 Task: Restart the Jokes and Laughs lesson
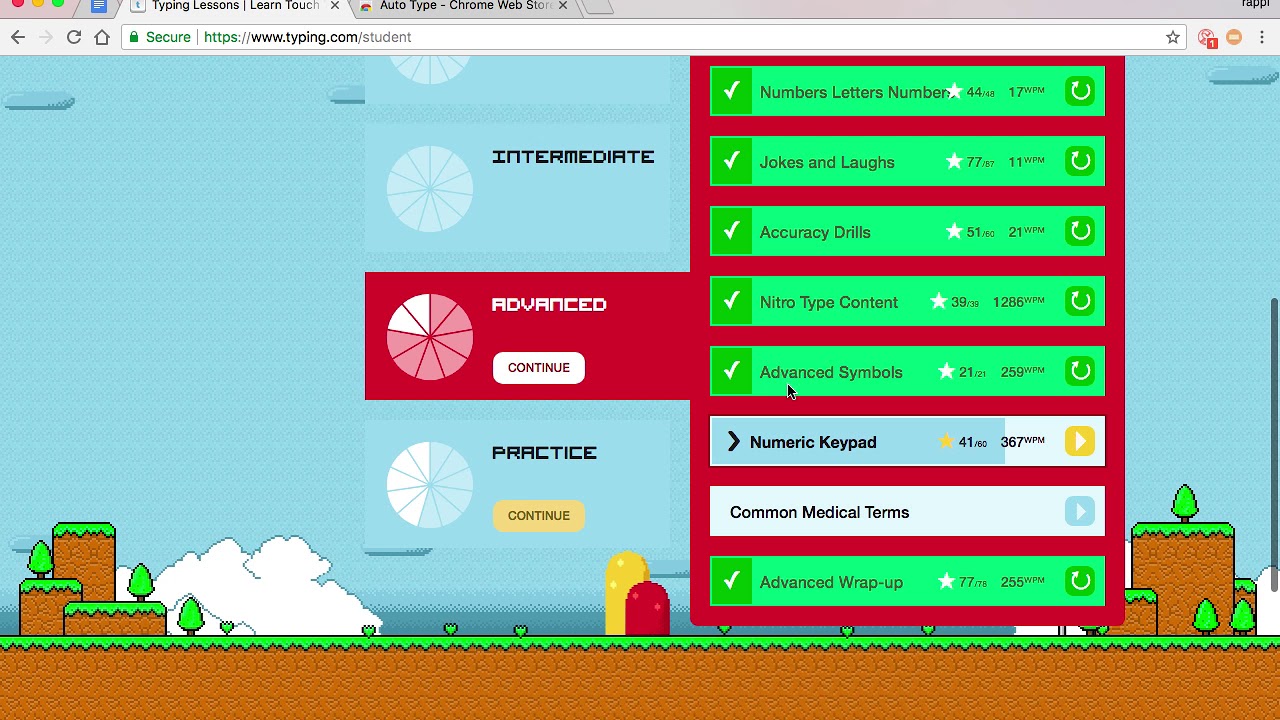coord(1080,161)
